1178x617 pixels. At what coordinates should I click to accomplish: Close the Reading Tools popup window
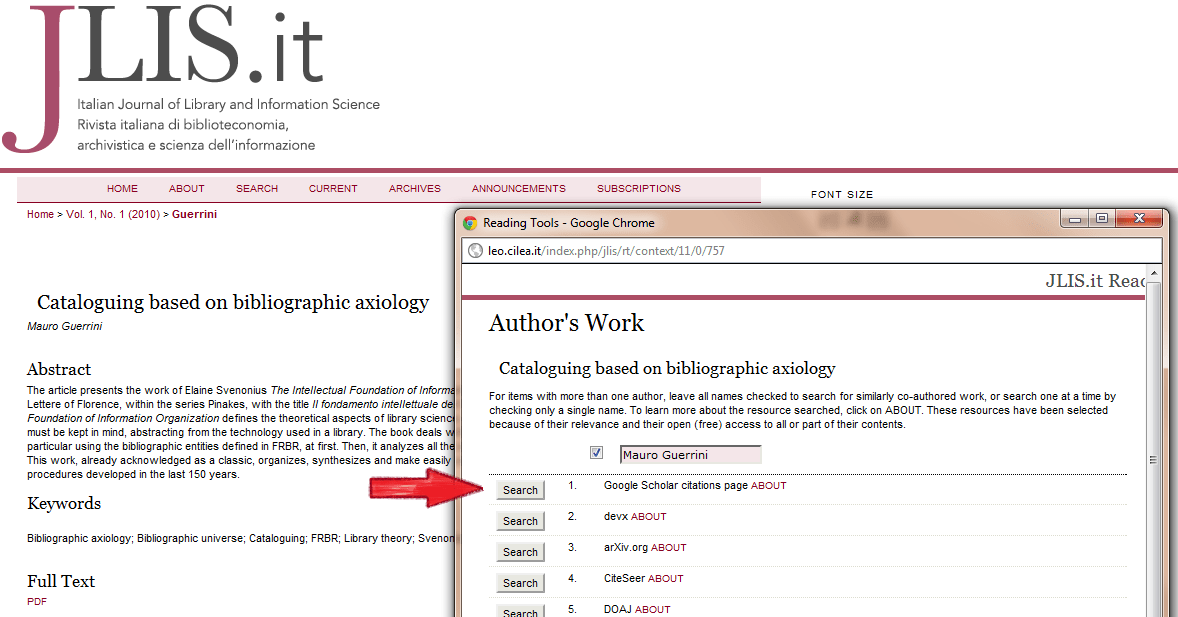1139,219
